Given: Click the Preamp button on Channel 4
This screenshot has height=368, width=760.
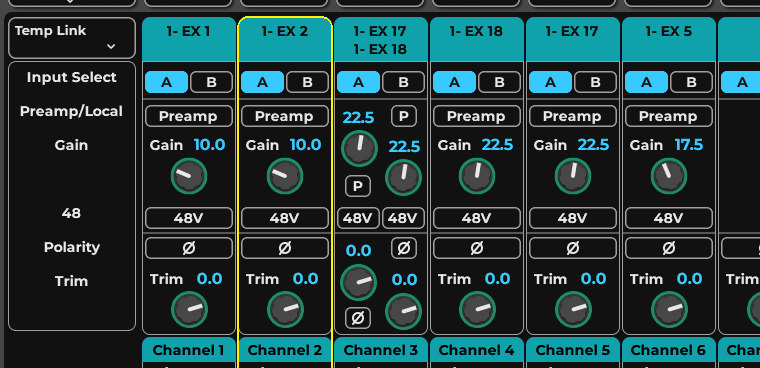Looking at the screenshot, I should 476,116.
